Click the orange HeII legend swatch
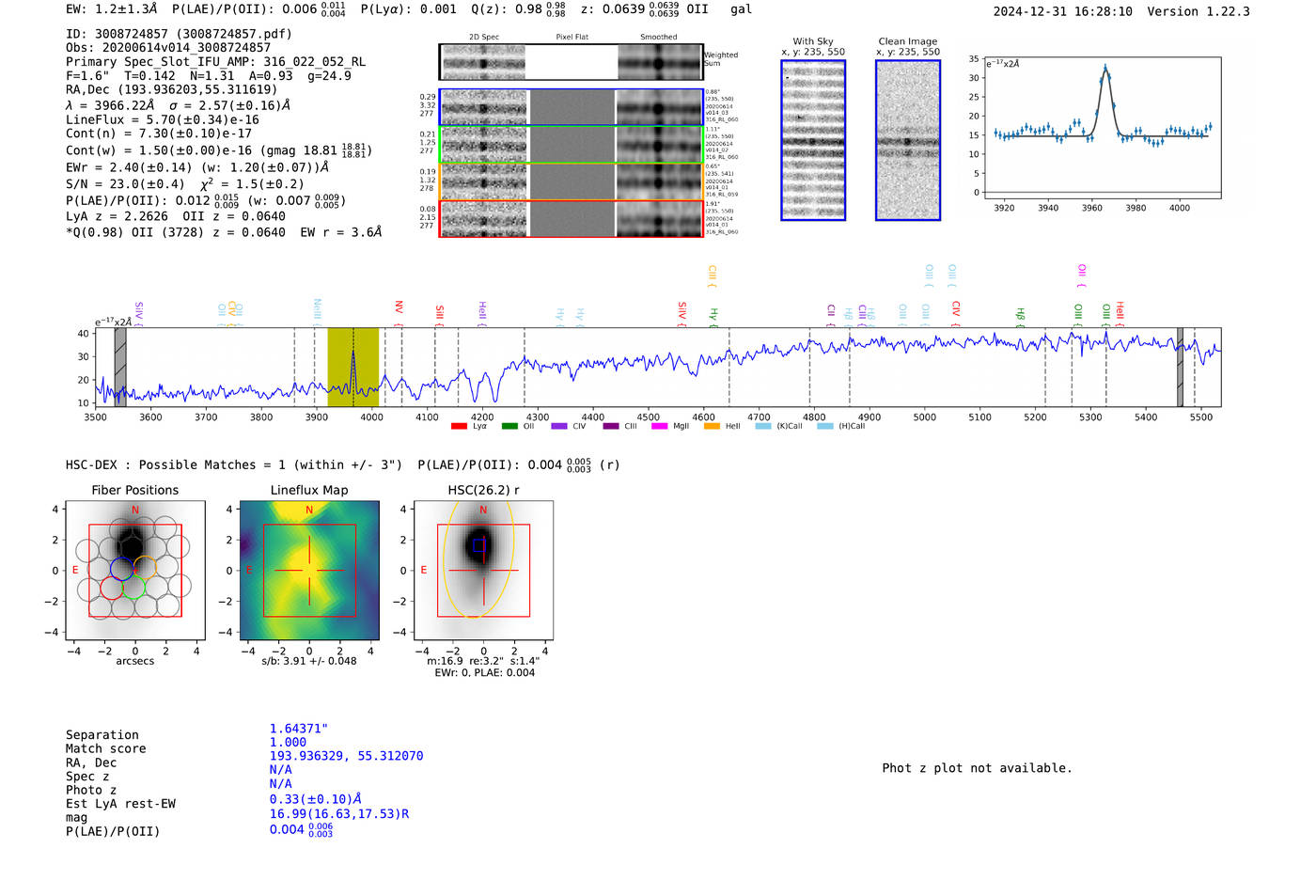This screenshot has width=1316, height=896. click(712, 427)
